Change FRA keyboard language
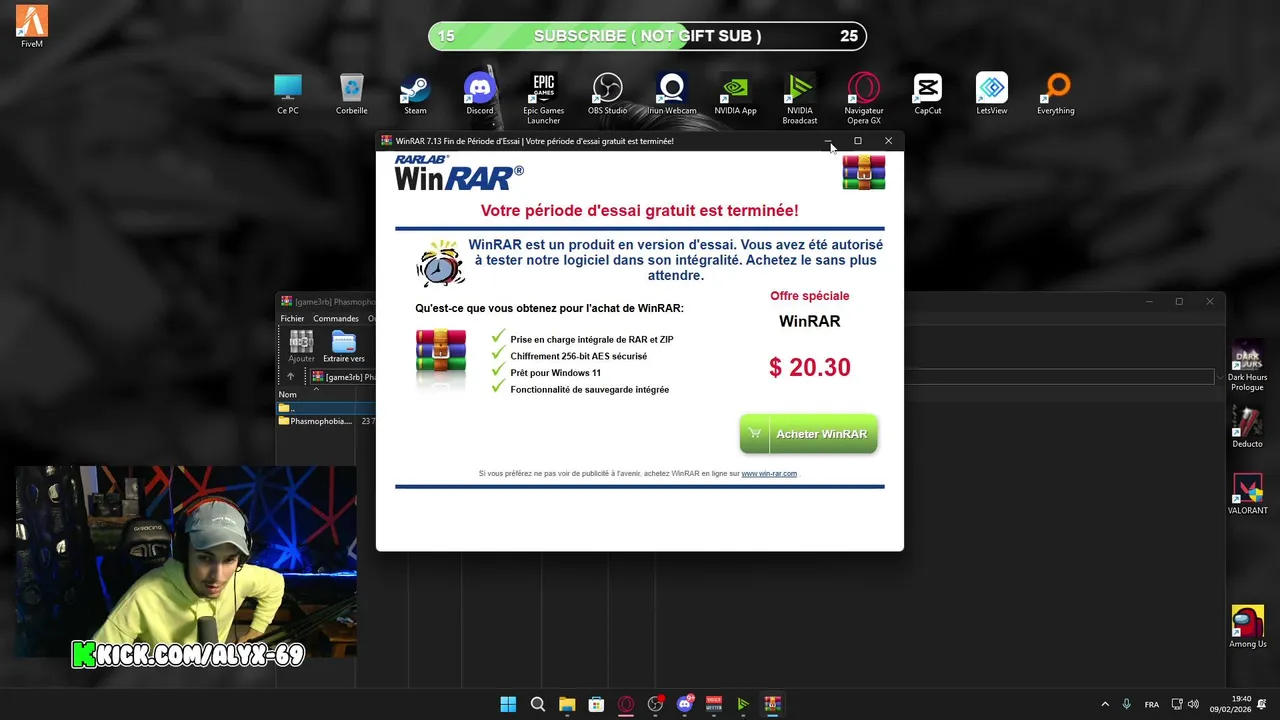1280x720 pixels. tap(1152, 704)
